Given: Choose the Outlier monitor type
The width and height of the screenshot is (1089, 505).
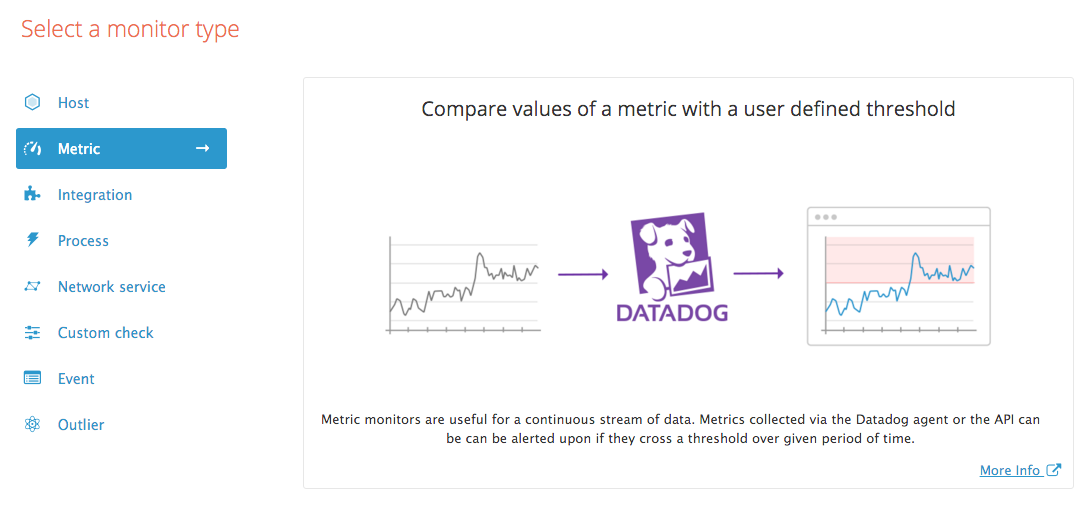Looking at the screenshot, I should click(81, 425).
